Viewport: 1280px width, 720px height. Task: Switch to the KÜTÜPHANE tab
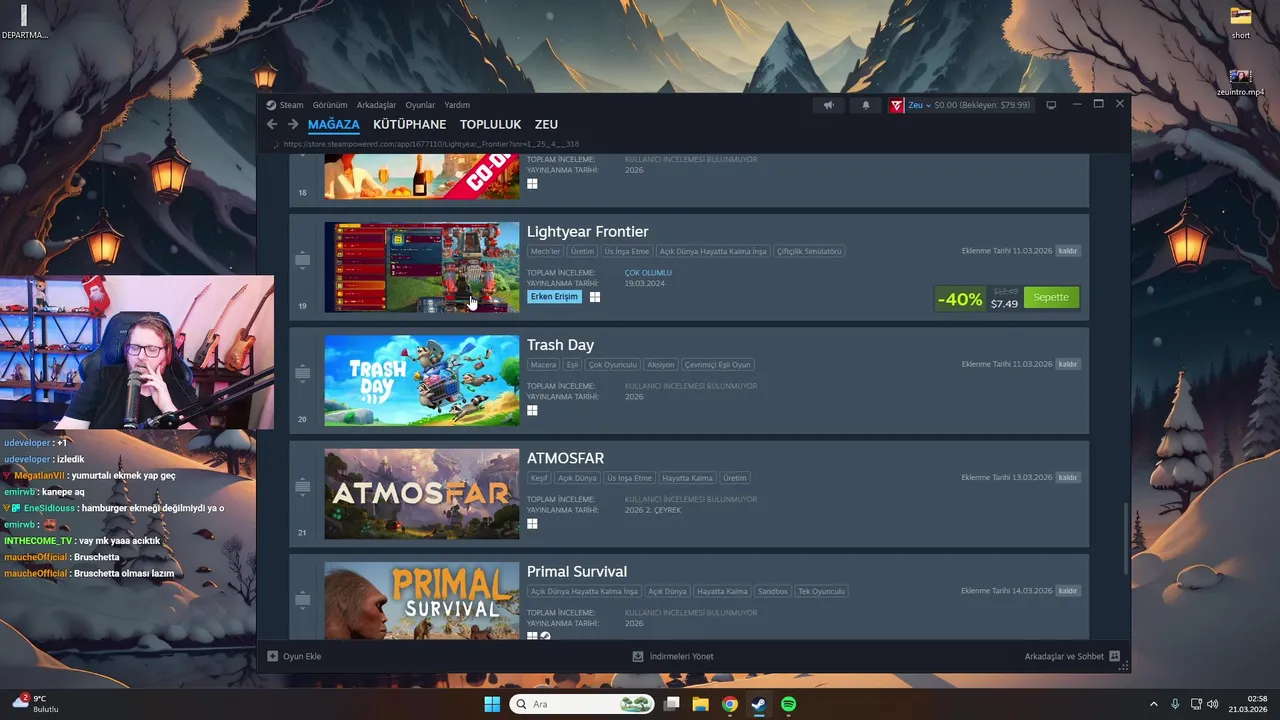pyautogui.click(x=410, y=125)
